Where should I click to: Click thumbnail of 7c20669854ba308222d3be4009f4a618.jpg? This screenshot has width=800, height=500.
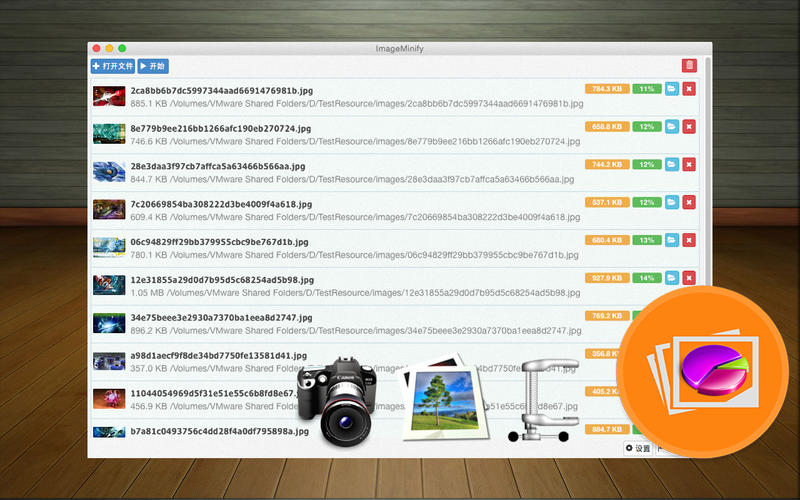(x=109, y=209)
